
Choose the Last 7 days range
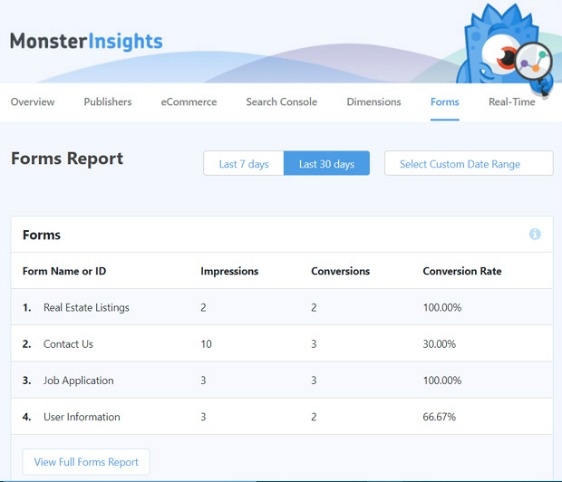[244, 163]
